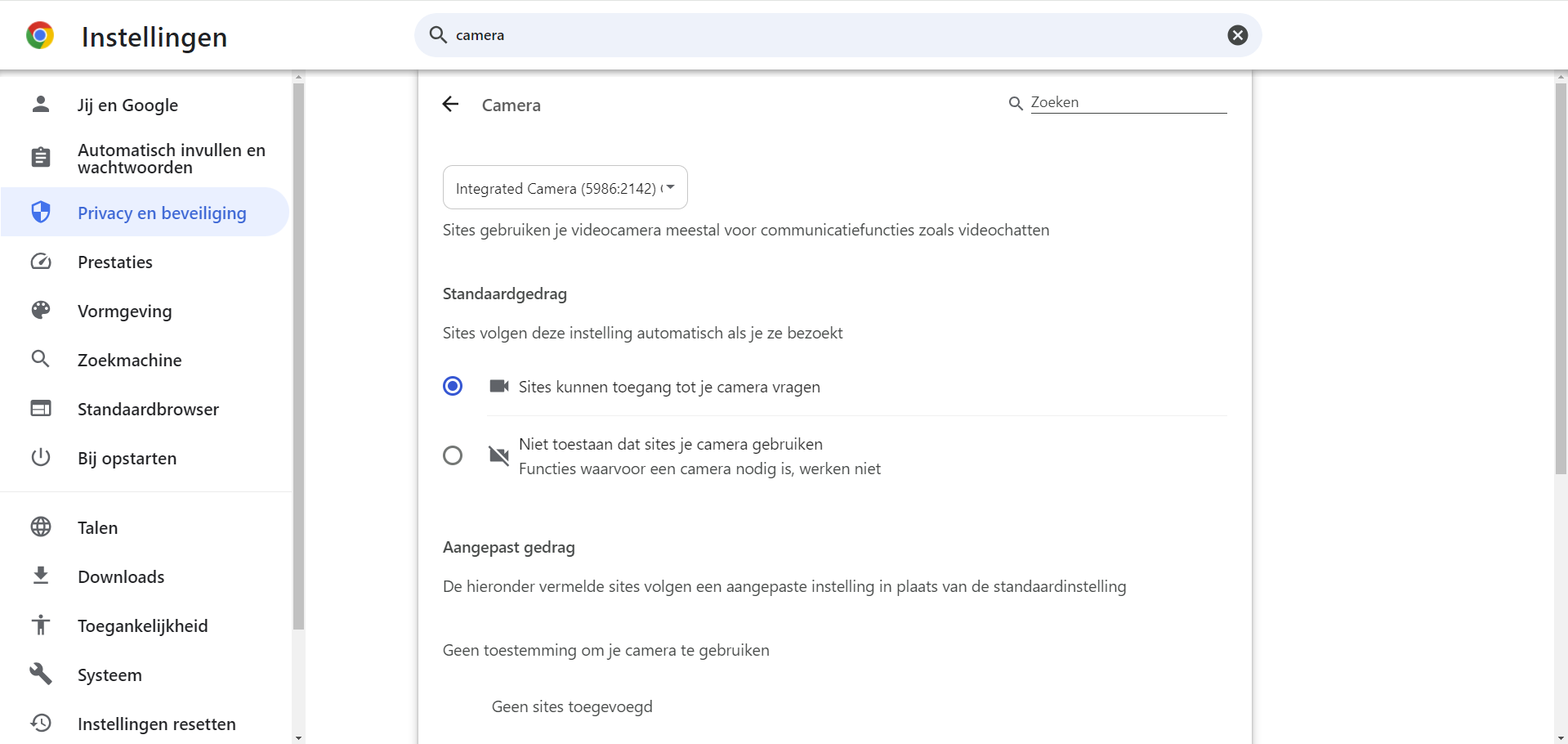
Task: Click the Chrome logo icon
Action: 40,36
